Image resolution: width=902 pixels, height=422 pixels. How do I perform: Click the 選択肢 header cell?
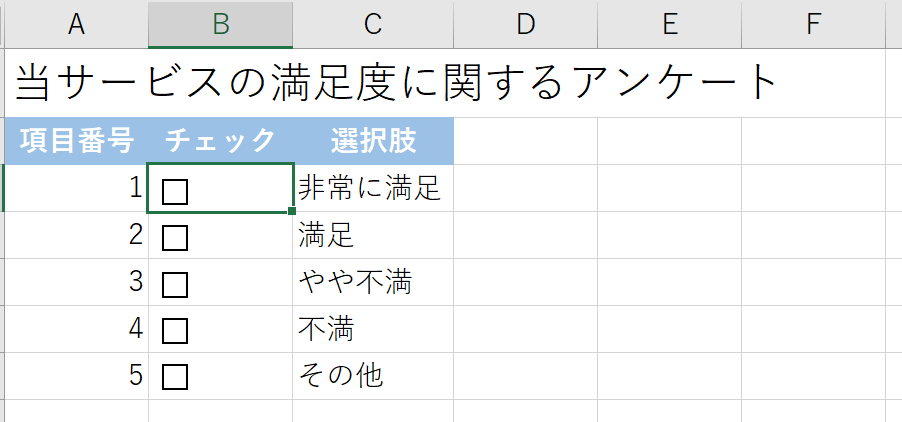click(x=373, y=141)
